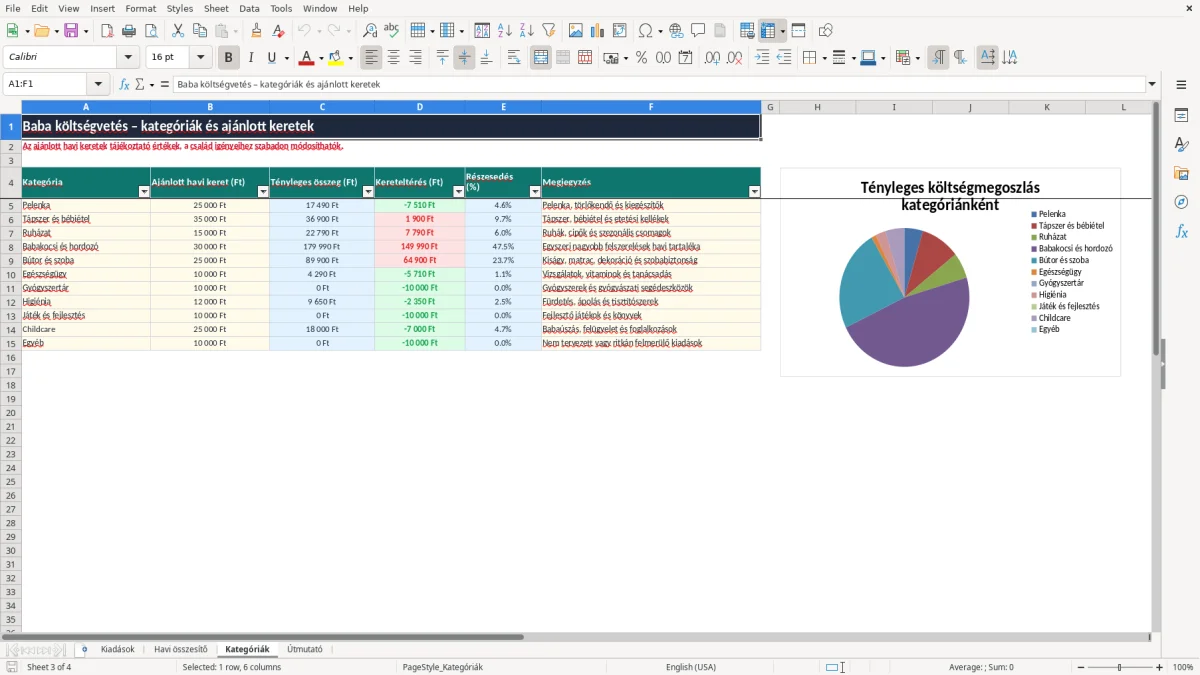Screen dimensions: 1200x675
Task: Open the Sidebar Functions panel
Action: coord(1181,231)
